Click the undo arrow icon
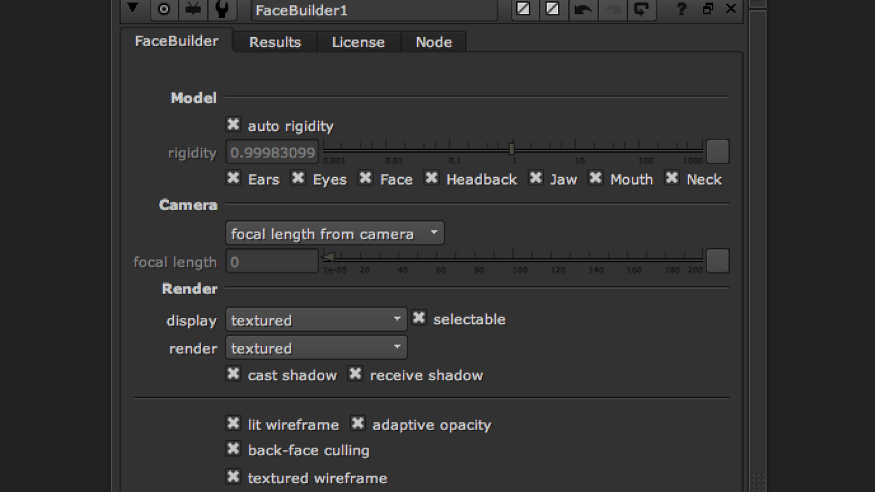 click(x=583, y=9)
